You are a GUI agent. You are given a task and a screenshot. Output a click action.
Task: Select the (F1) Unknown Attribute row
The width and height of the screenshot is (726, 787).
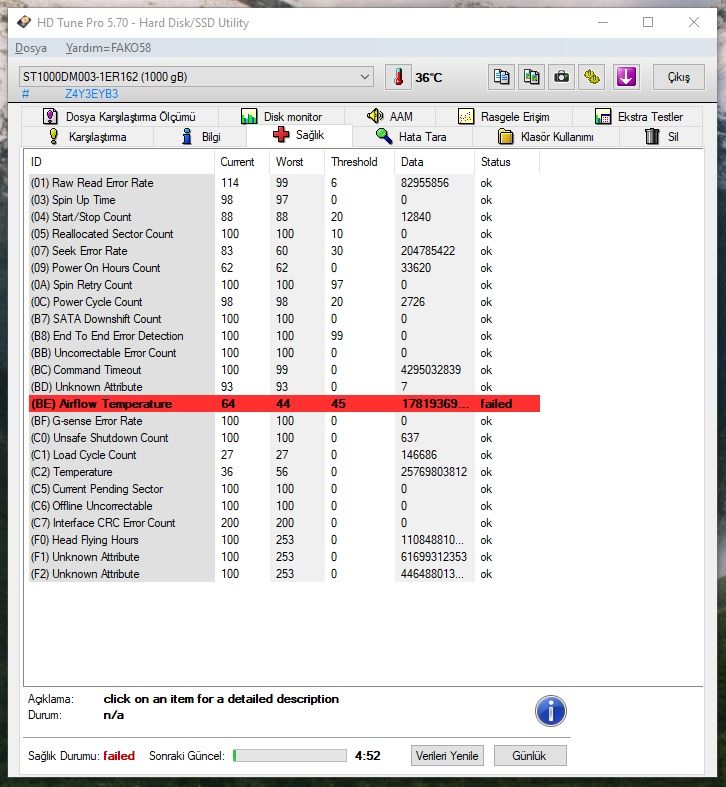click(284, 558)
